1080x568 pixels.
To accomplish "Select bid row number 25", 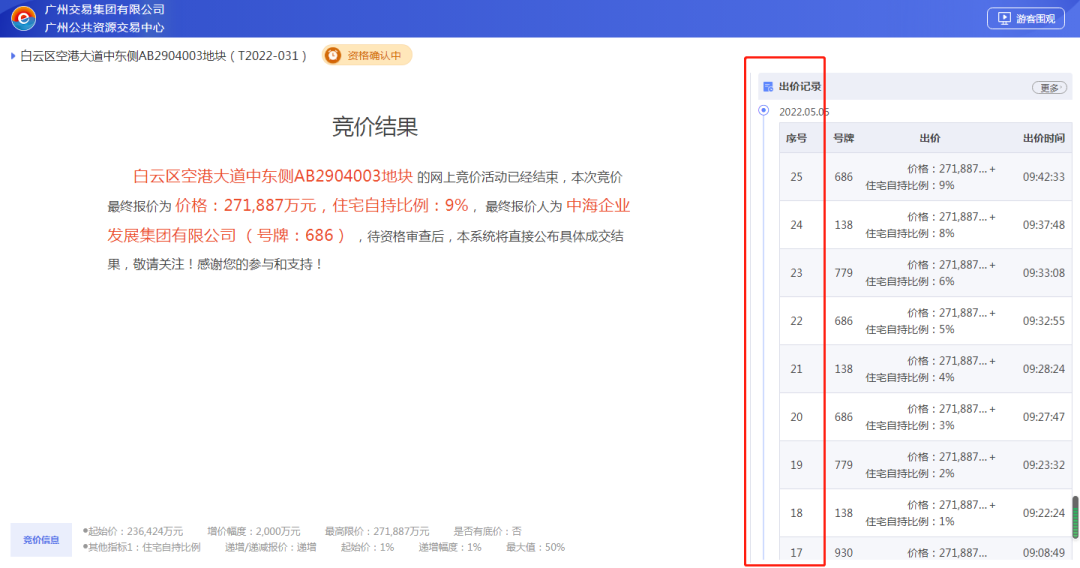I will 796,177.
